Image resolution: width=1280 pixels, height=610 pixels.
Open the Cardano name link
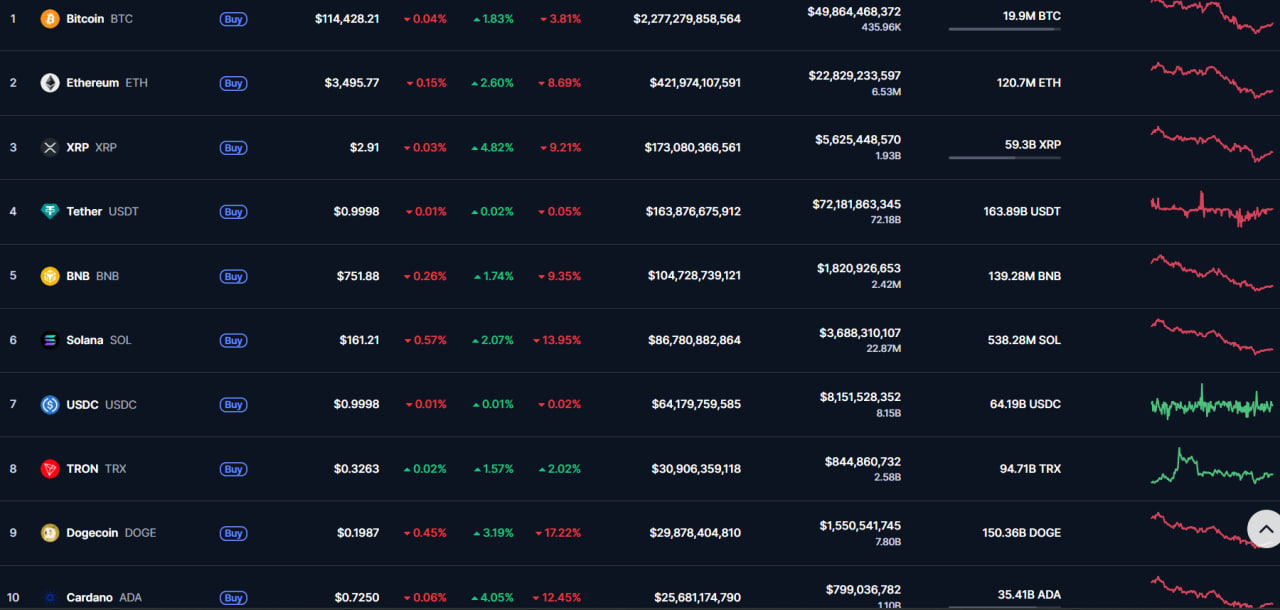click(90, 597)
